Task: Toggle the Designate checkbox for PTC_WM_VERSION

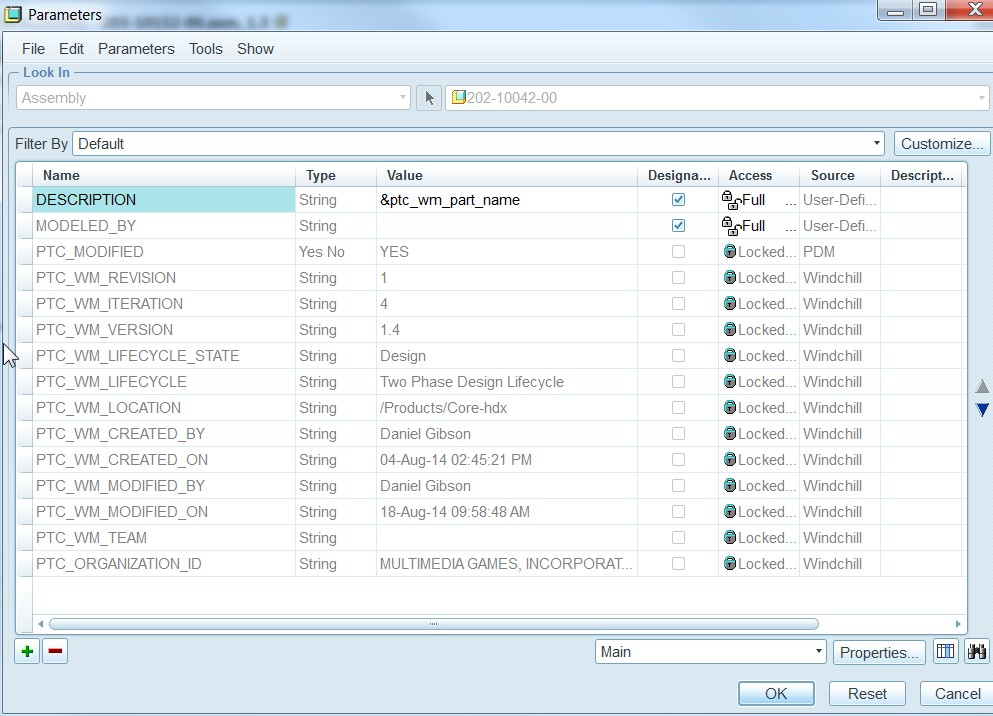Action: click(678, 330)
